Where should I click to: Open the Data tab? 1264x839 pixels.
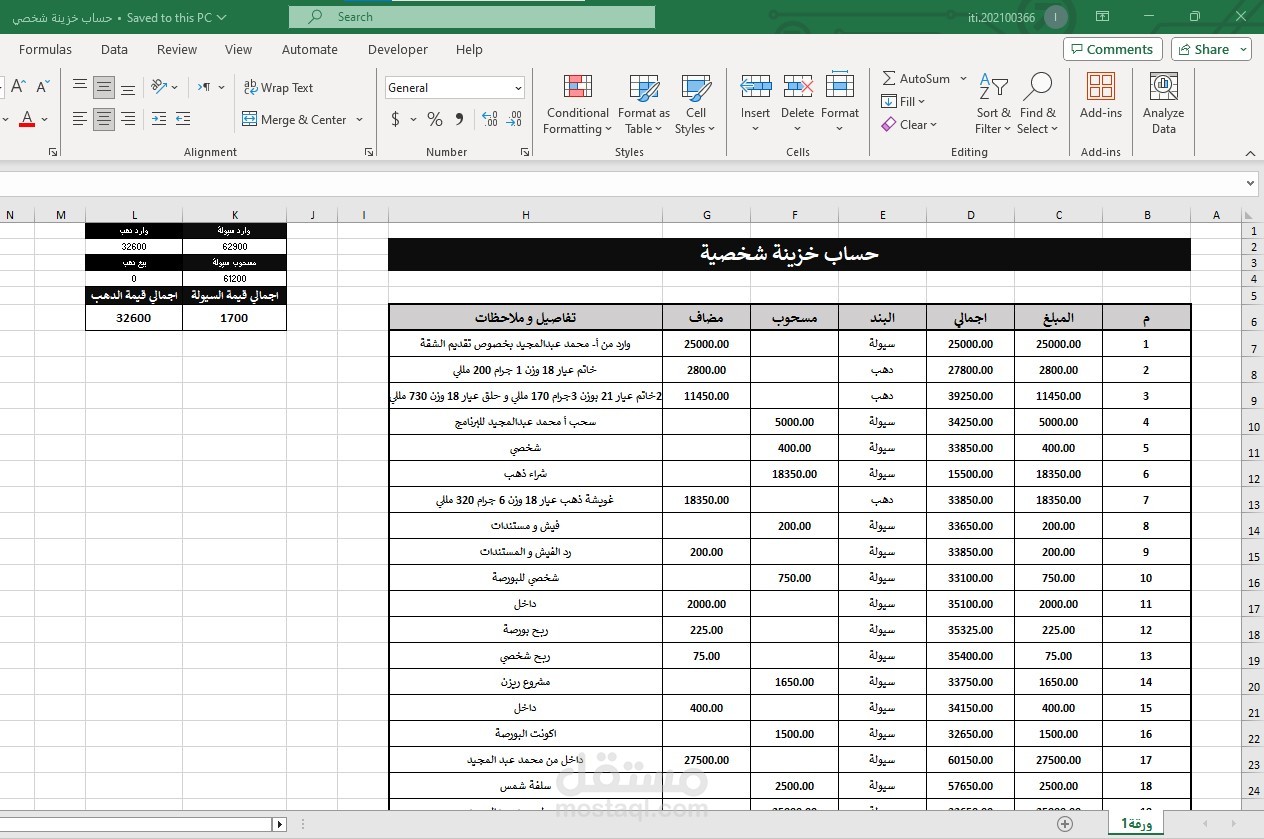coord(114,49)
